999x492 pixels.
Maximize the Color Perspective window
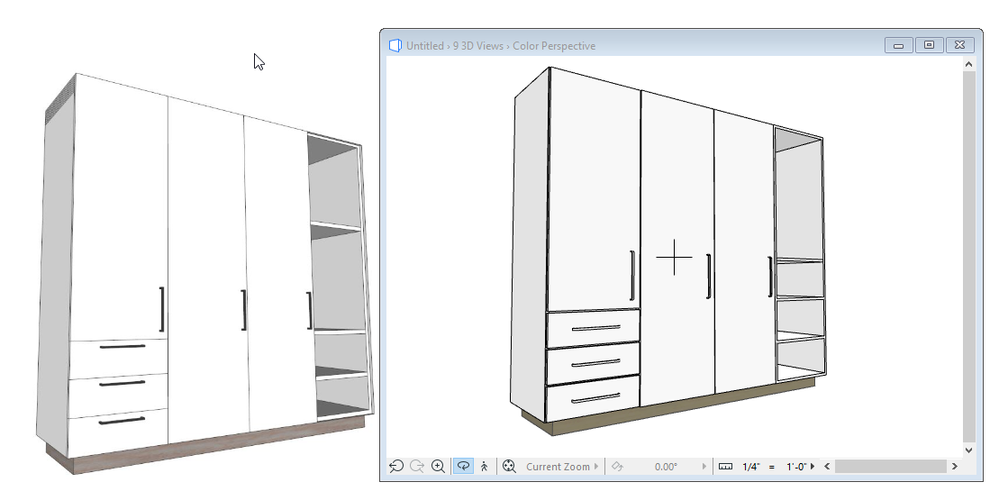tap(929, 45)
